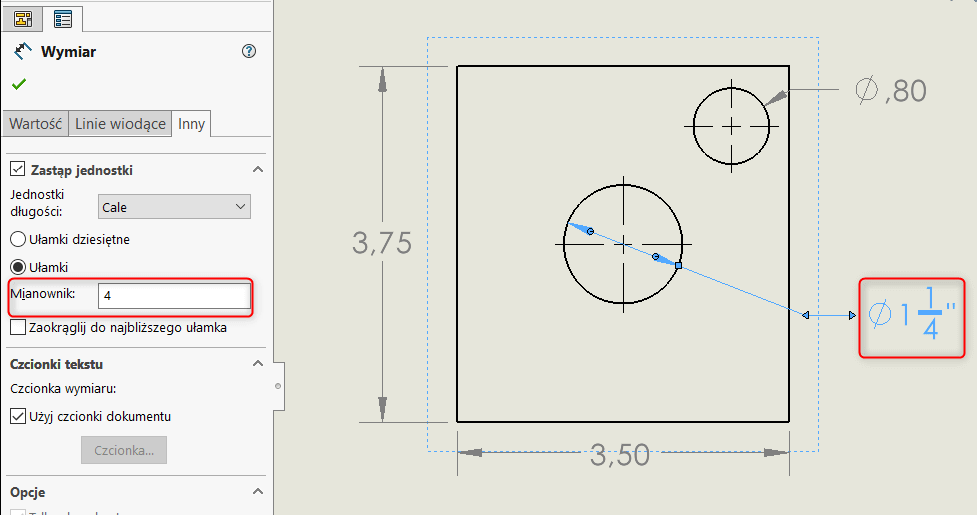This screenshot has height=515, width=977.
Task: Switch to the Wartość tab
Action: point(36,124)
